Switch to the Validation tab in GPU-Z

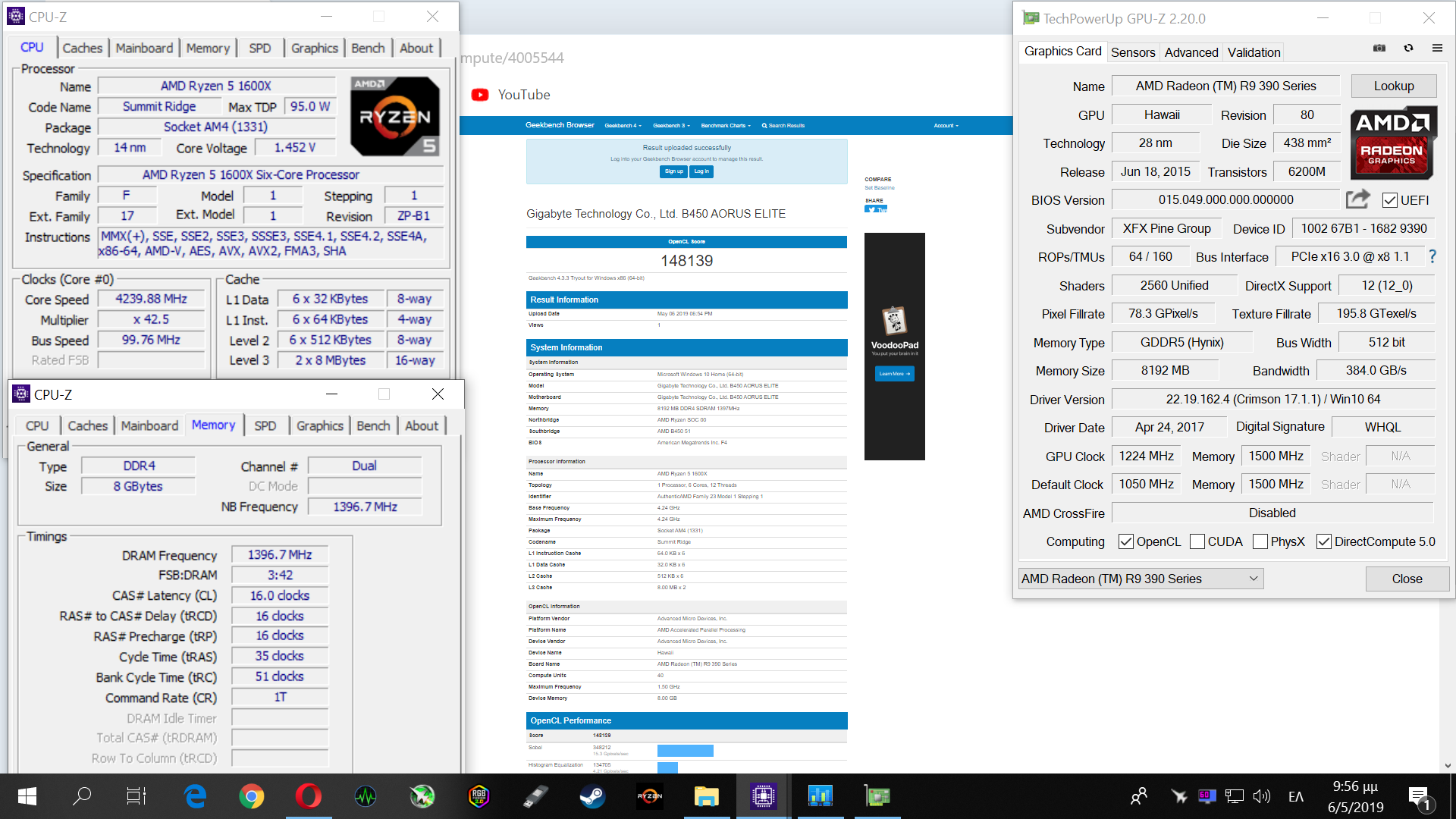(1254, 52)
